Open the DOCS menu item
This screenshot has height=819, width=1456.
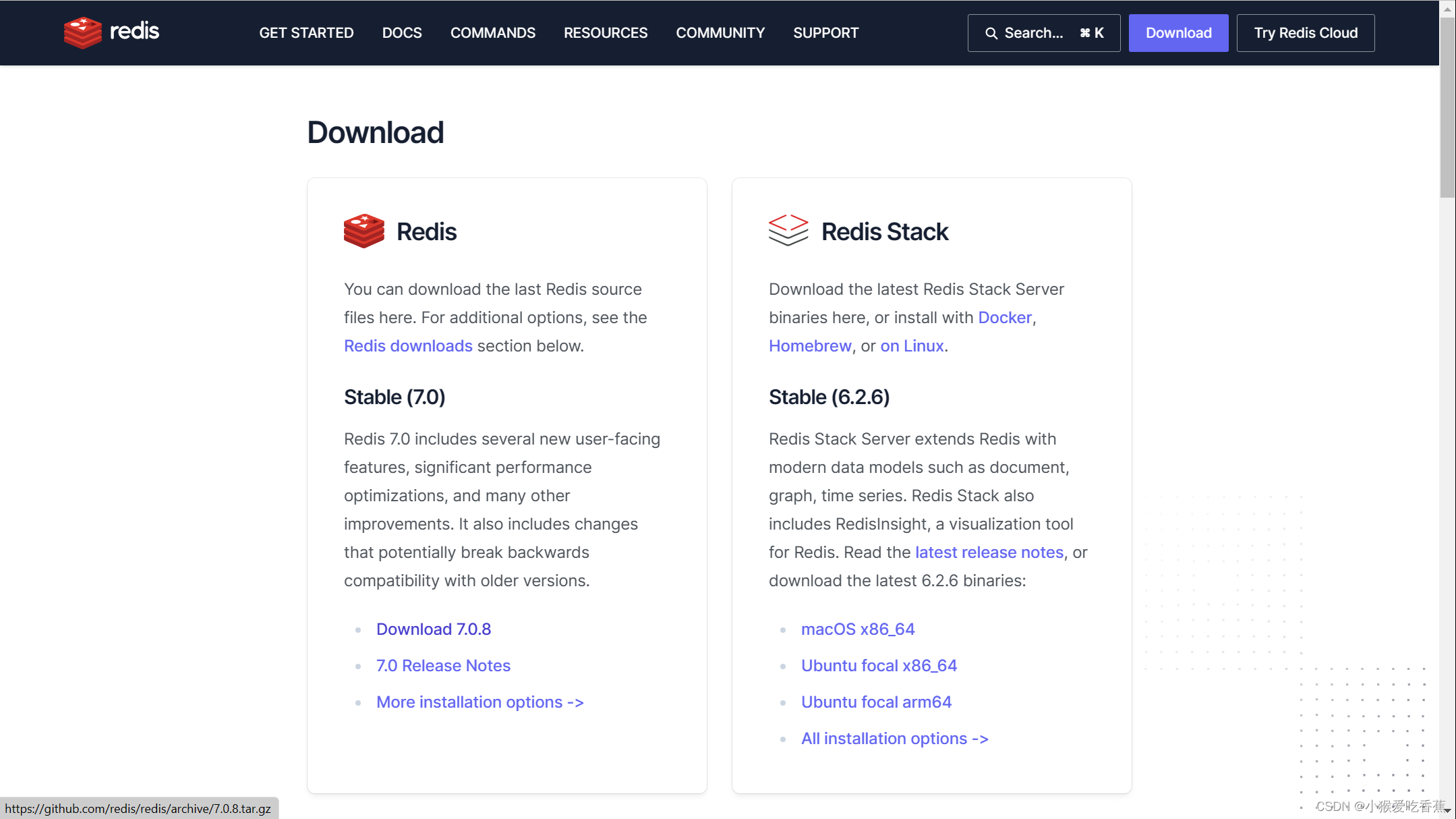402,33
